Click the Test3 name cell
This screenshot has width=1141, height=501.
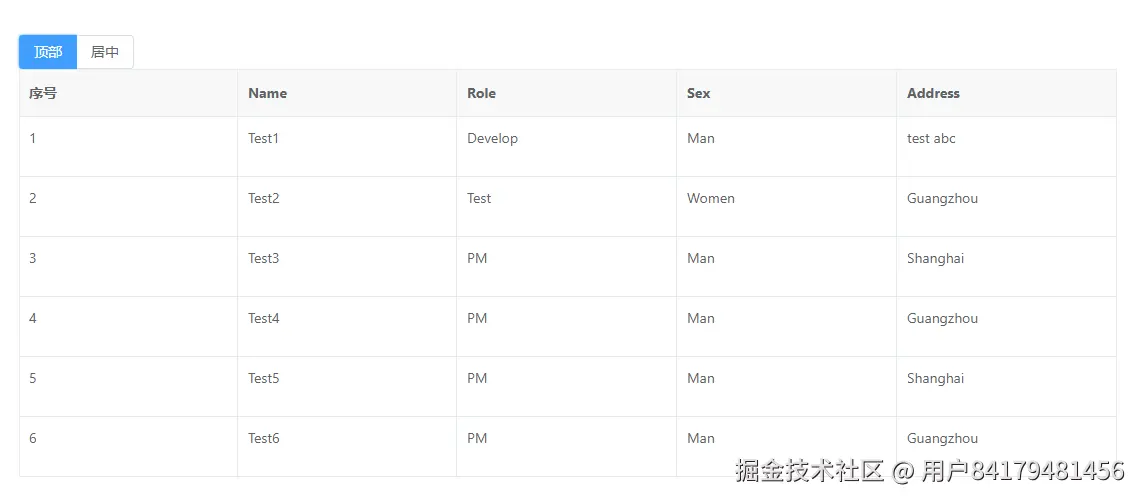[x=264, y=259]
